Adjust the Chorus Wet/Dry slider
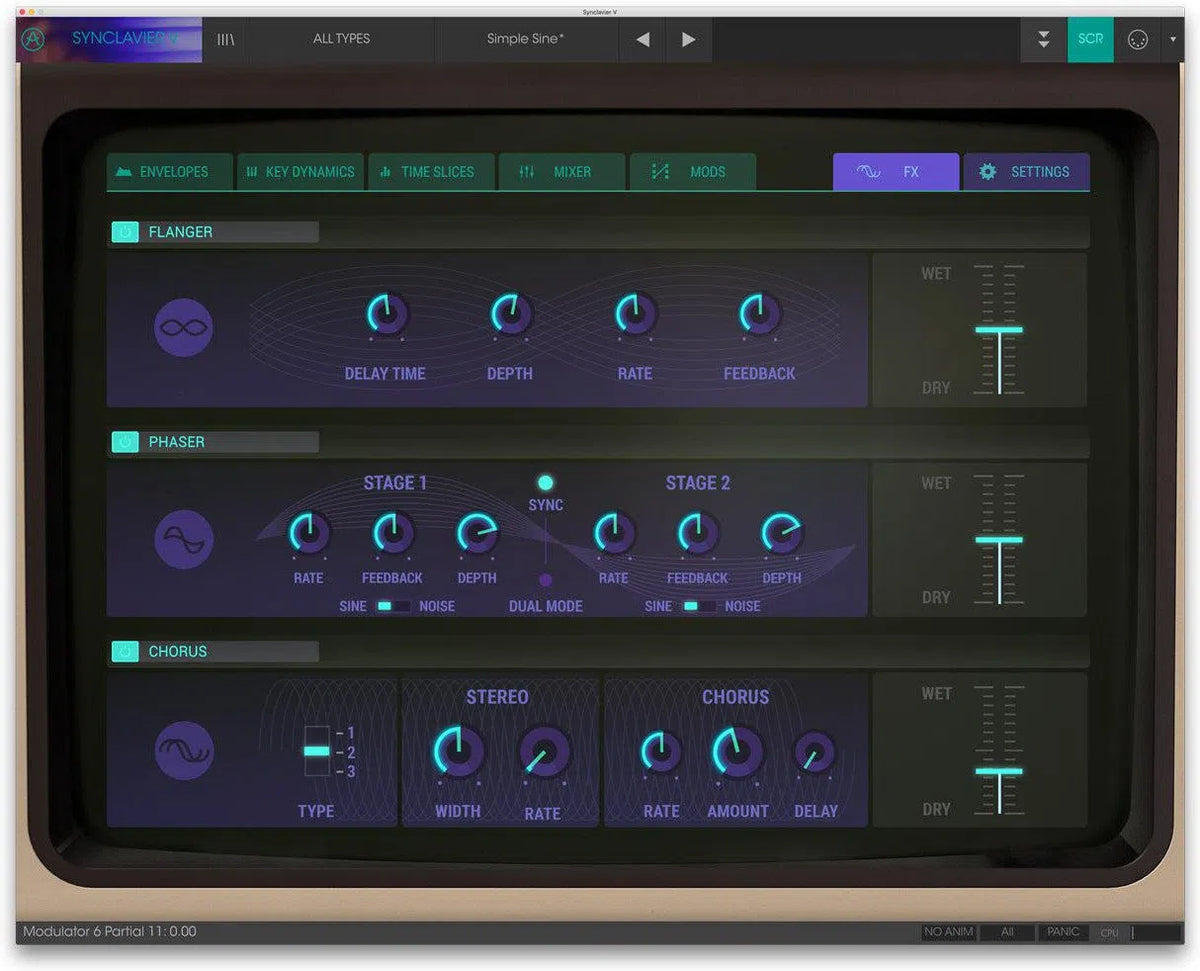The width and height of the screenshot is (1200, 971). pos(998,771)
